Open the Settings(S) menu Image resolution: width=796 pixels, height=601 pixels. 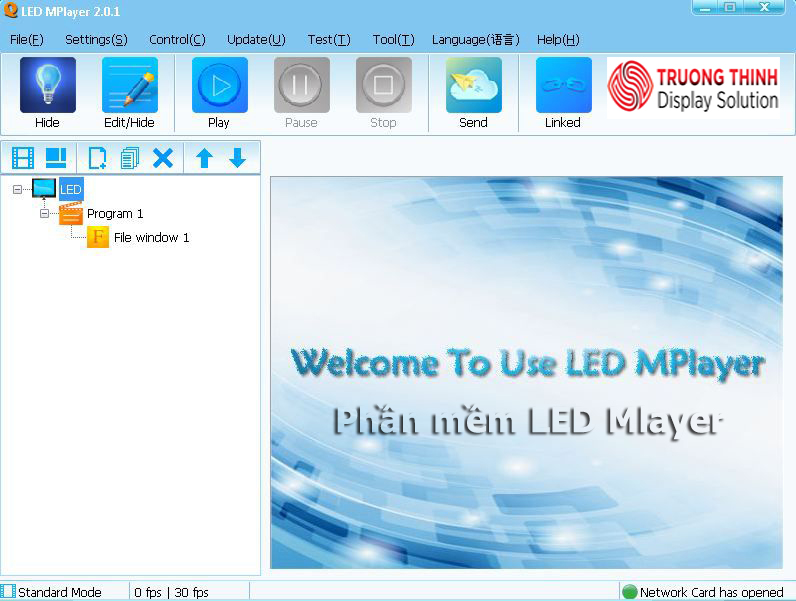[x=96, y=40]
